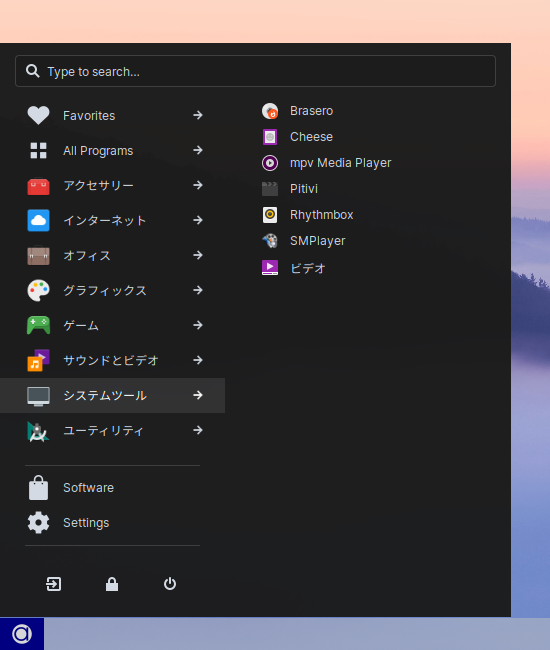The image size is (550, 650).
Task: Open the インターネット category
Action: pos(112,220)
